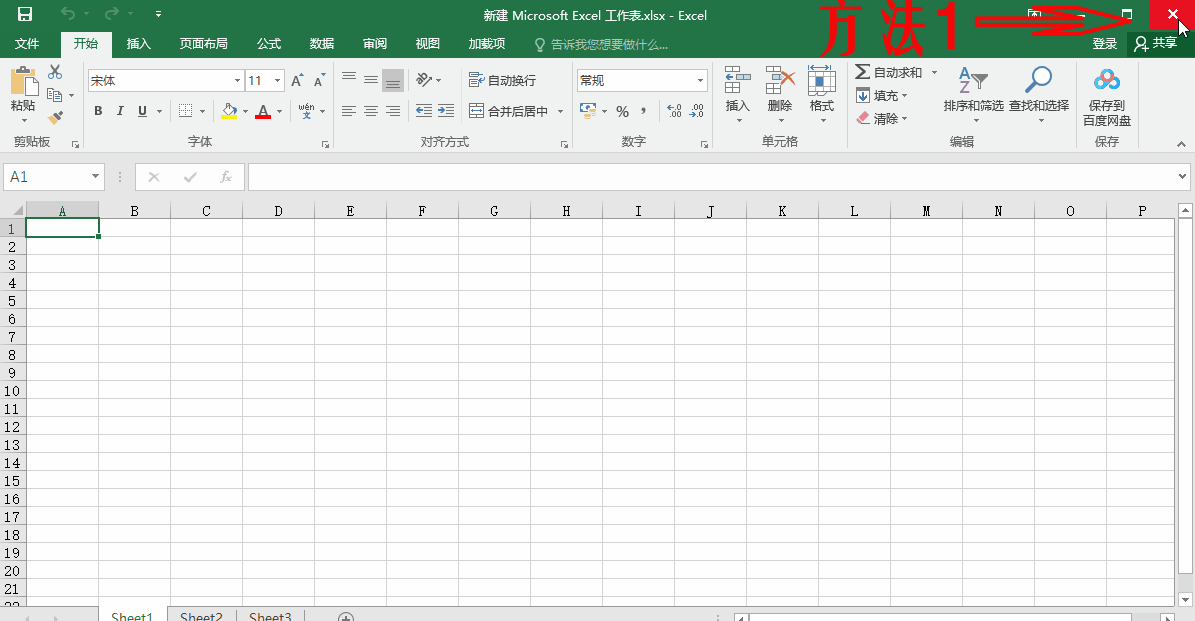Click the 插入 cells icon in ribbon
The image size is (1195, 621).
(x=738, y=80)
